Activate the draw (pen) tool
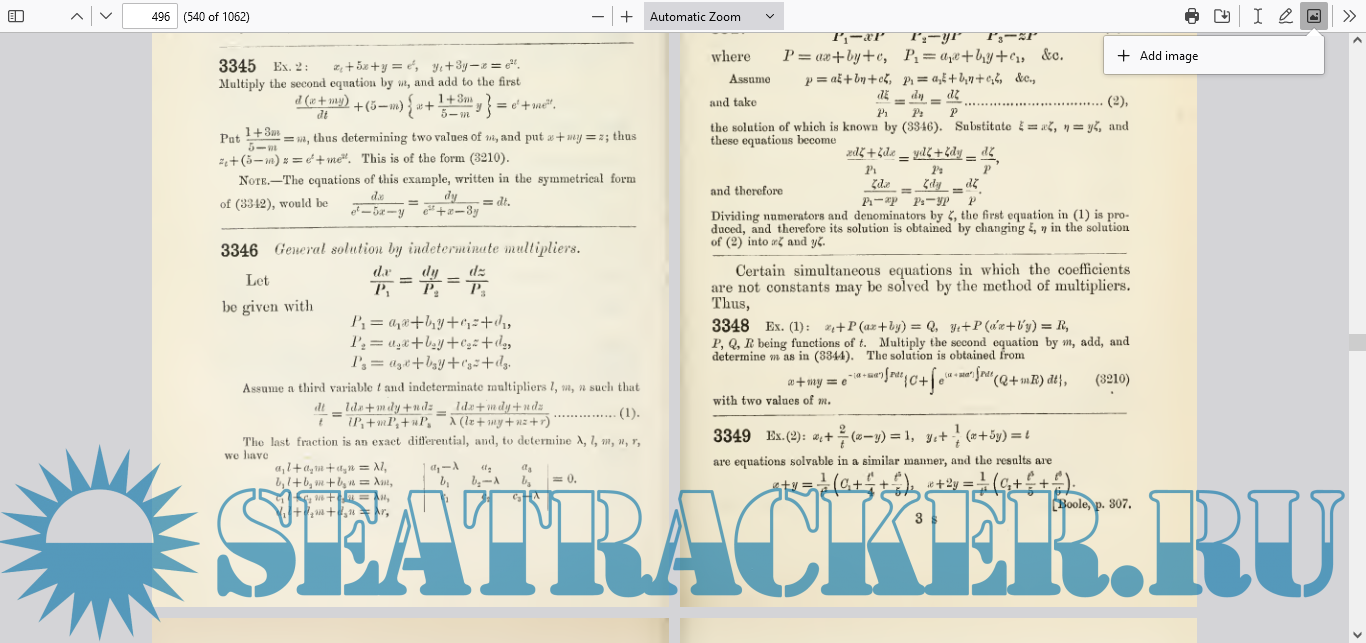1366x643 pixels. [1286, 16]
